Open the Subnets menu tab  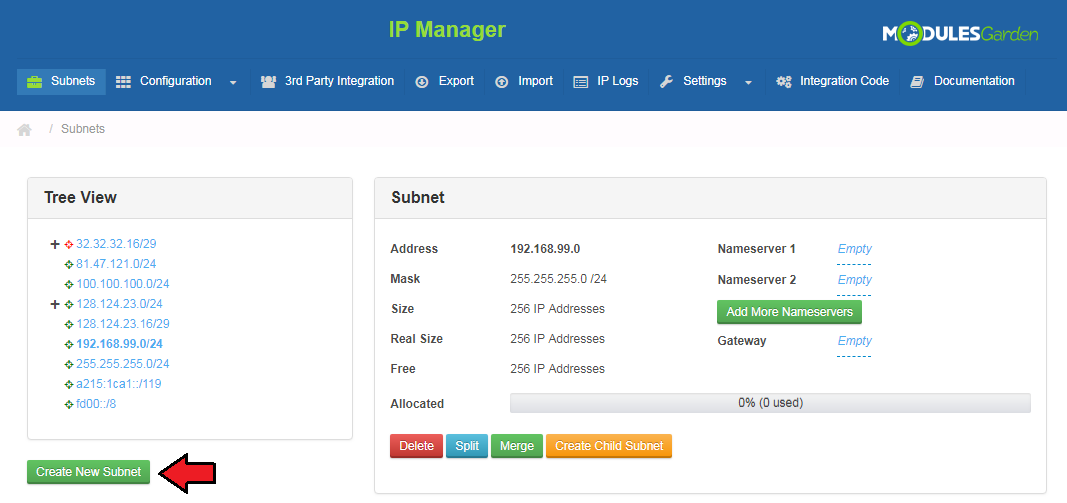pos(61,82)
